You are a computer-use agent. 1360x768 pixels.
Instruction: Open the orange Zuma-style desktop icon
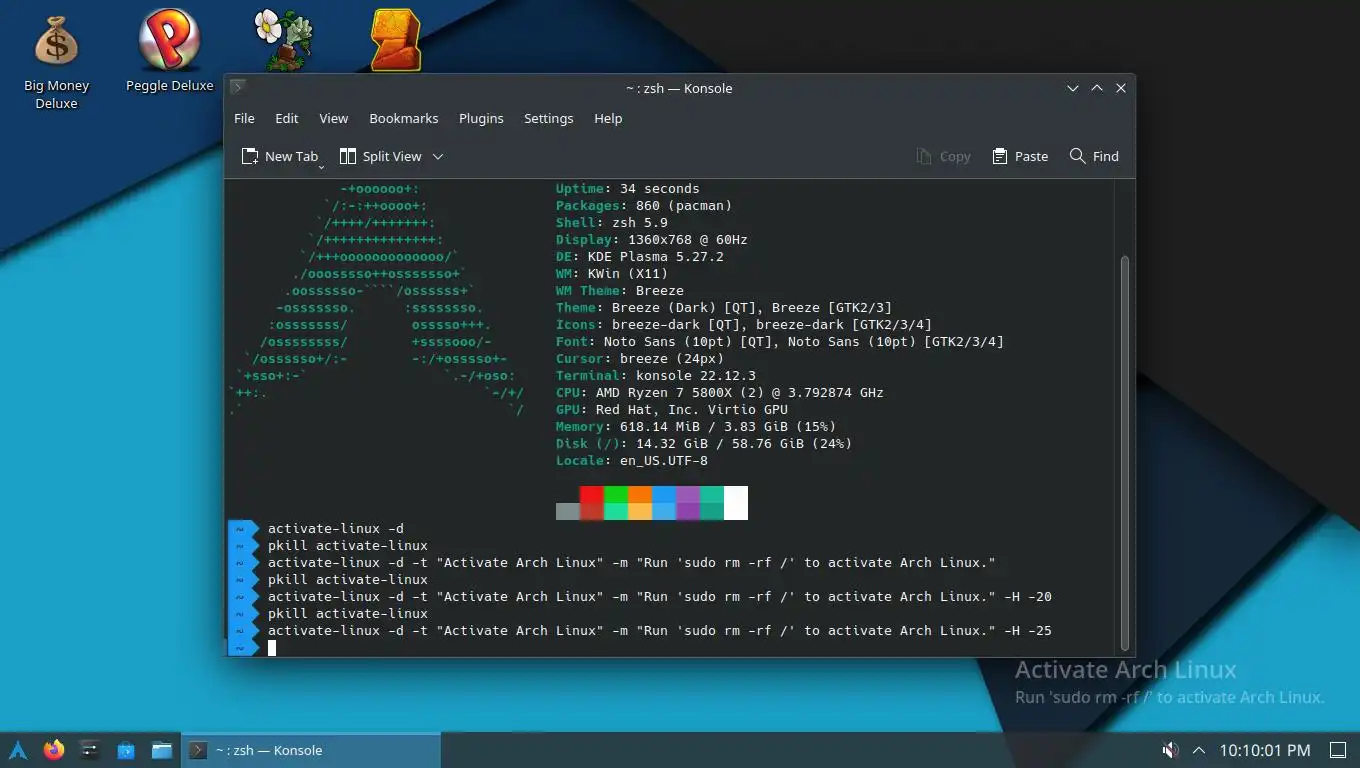click(396, 40)
